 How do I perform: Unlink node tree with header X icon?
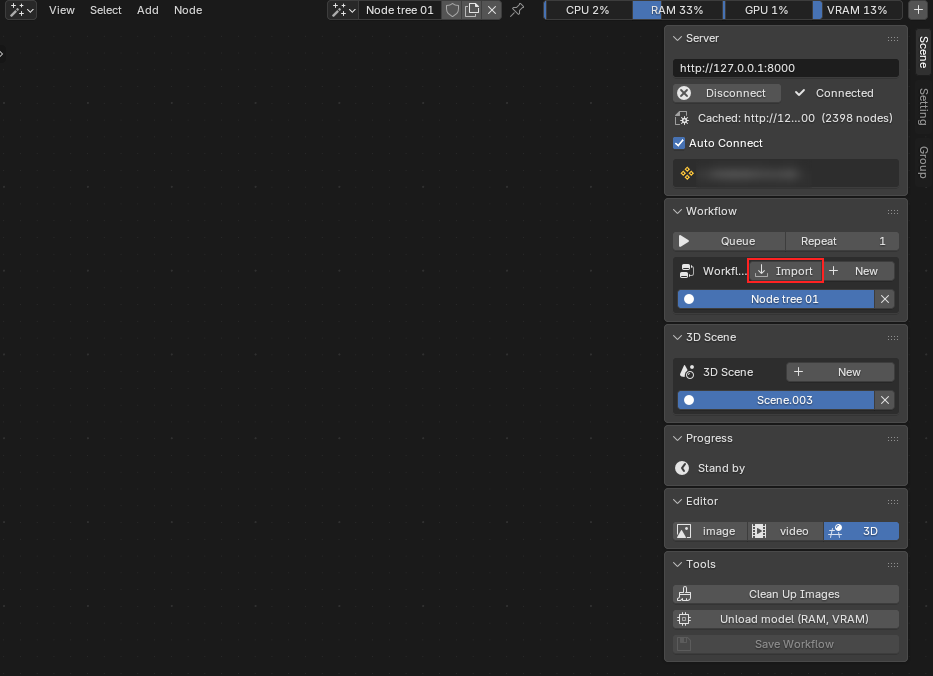tap(492, 10)
